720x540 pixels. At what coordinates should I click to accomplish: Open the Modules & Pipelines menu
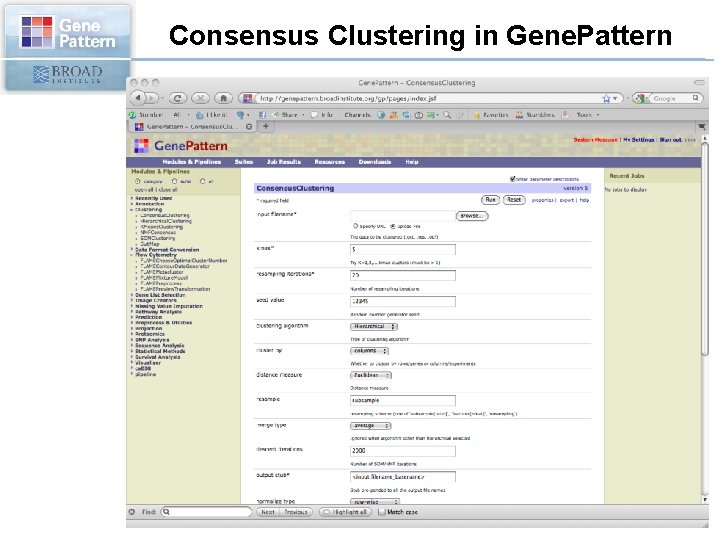pyautogui.click(x=191, y=162)
